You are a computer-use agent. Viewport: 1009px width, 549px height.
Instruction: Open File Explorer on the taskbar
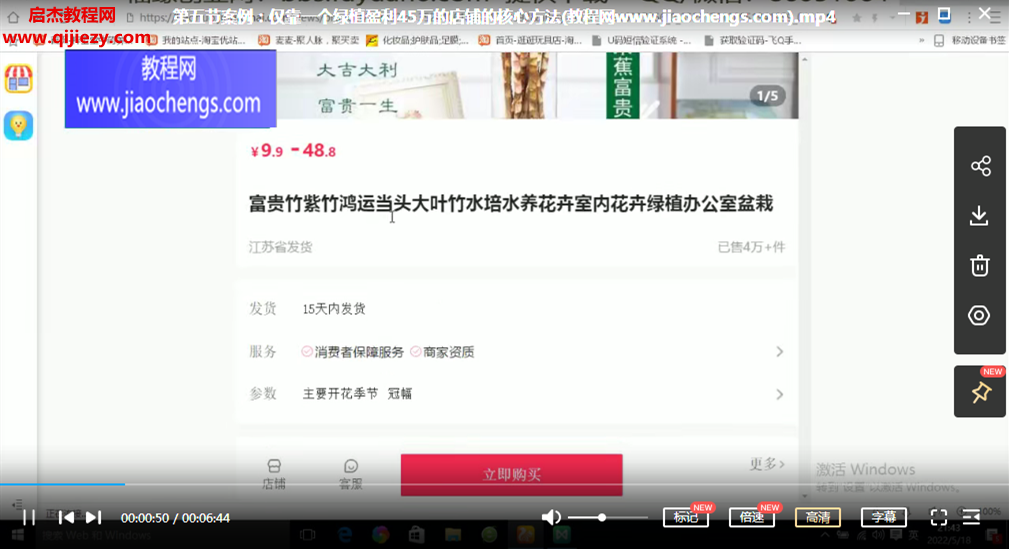point(452,534)
